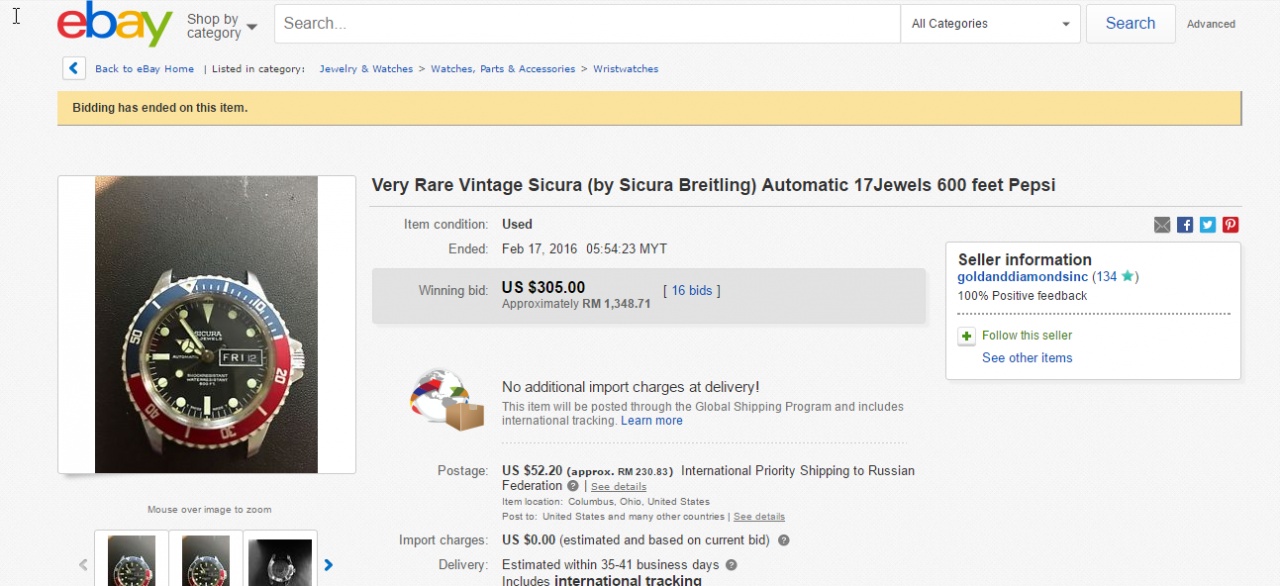This screenshot has height=586, width=1280.
Task: Open Wristwatches breadcrumb link
Action: [x=625, y=69]
